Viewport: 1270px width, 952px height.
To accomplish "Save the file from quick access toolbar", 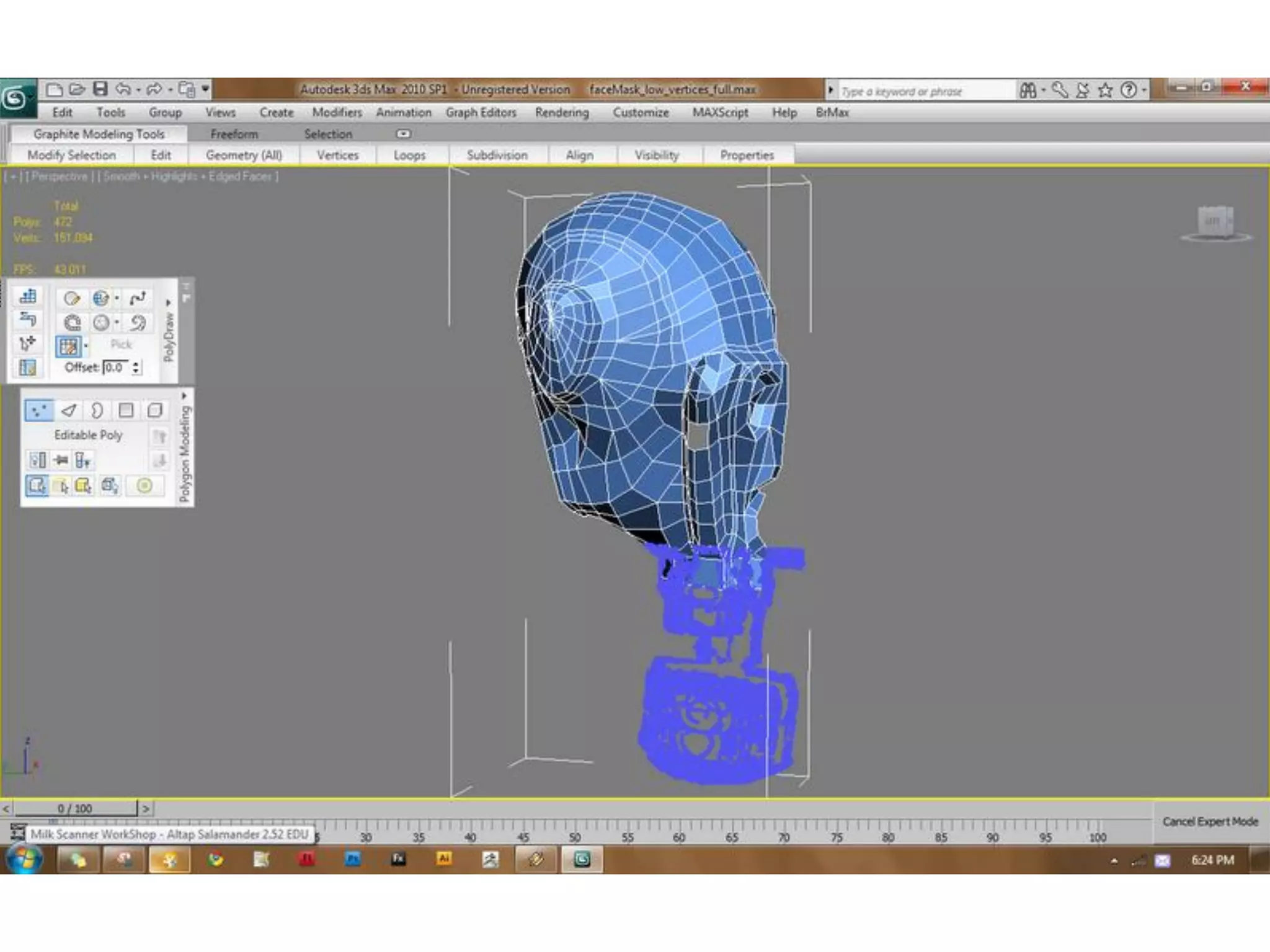I will point(100,89).
